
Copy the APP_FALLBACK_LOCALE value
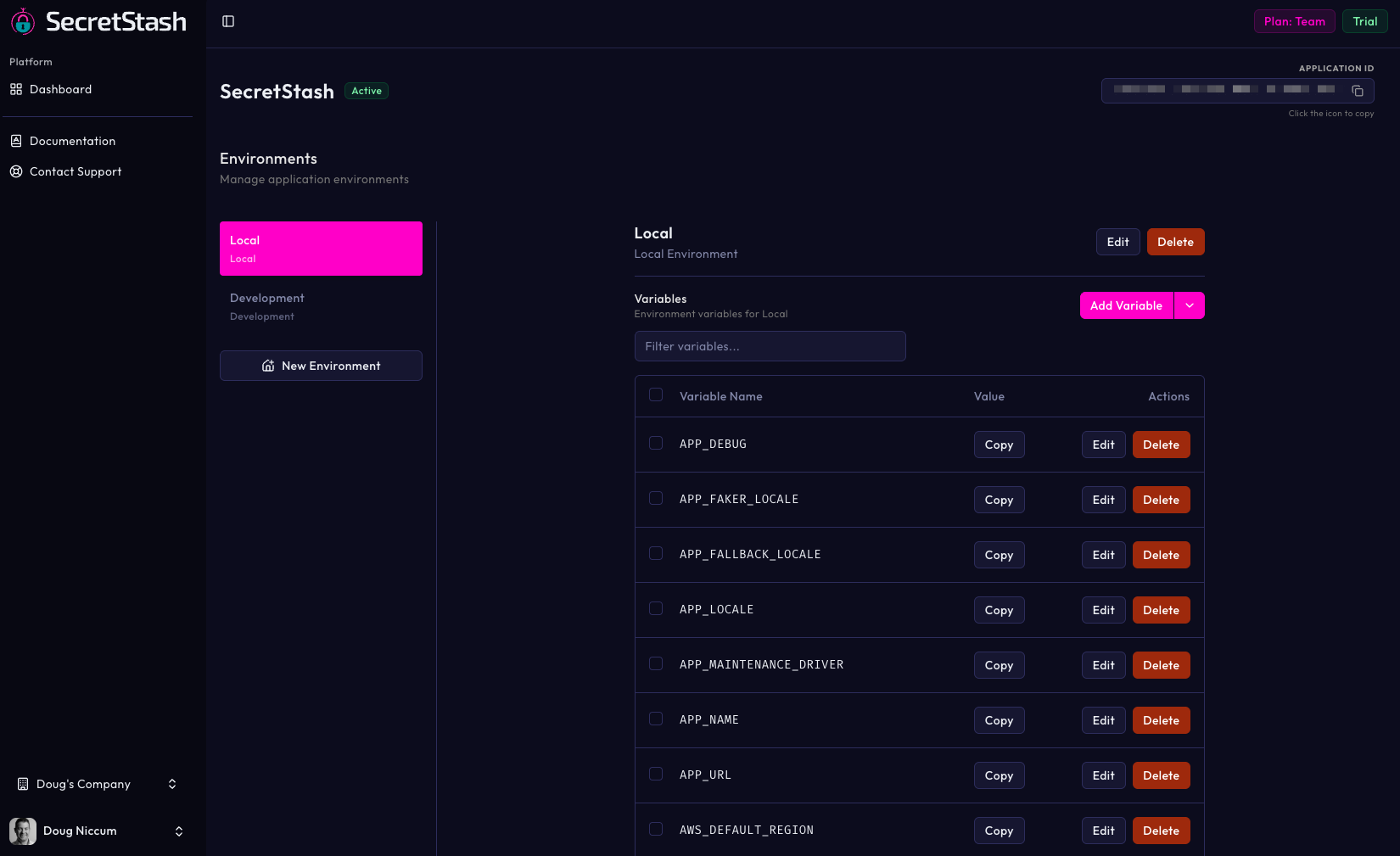1000,555
